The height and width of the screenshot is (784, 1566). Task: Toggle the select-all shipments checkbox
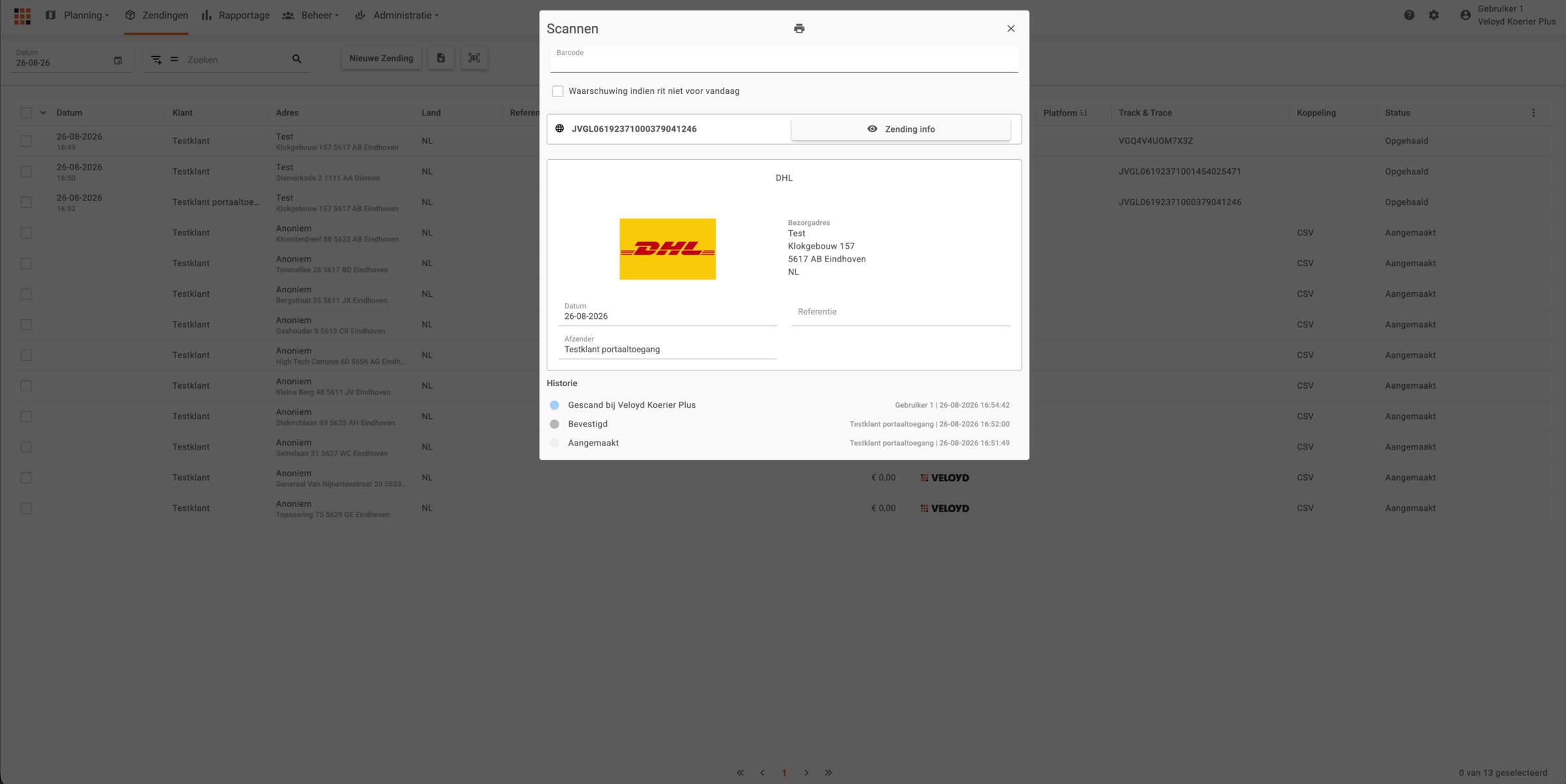(x=26, y=113)
